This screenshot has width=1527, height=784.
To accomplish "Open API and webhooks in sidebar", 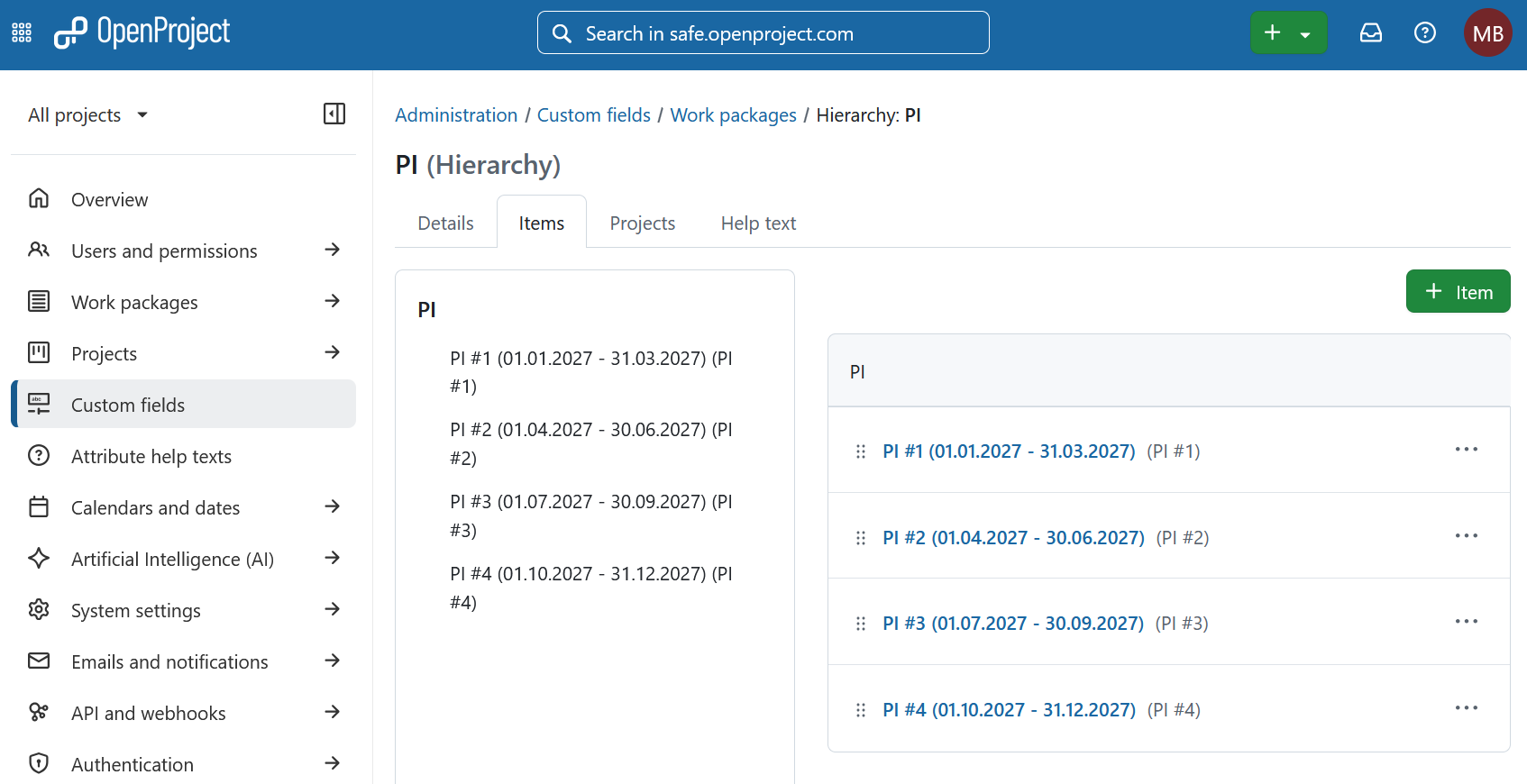I will click(x=184, y=713).
